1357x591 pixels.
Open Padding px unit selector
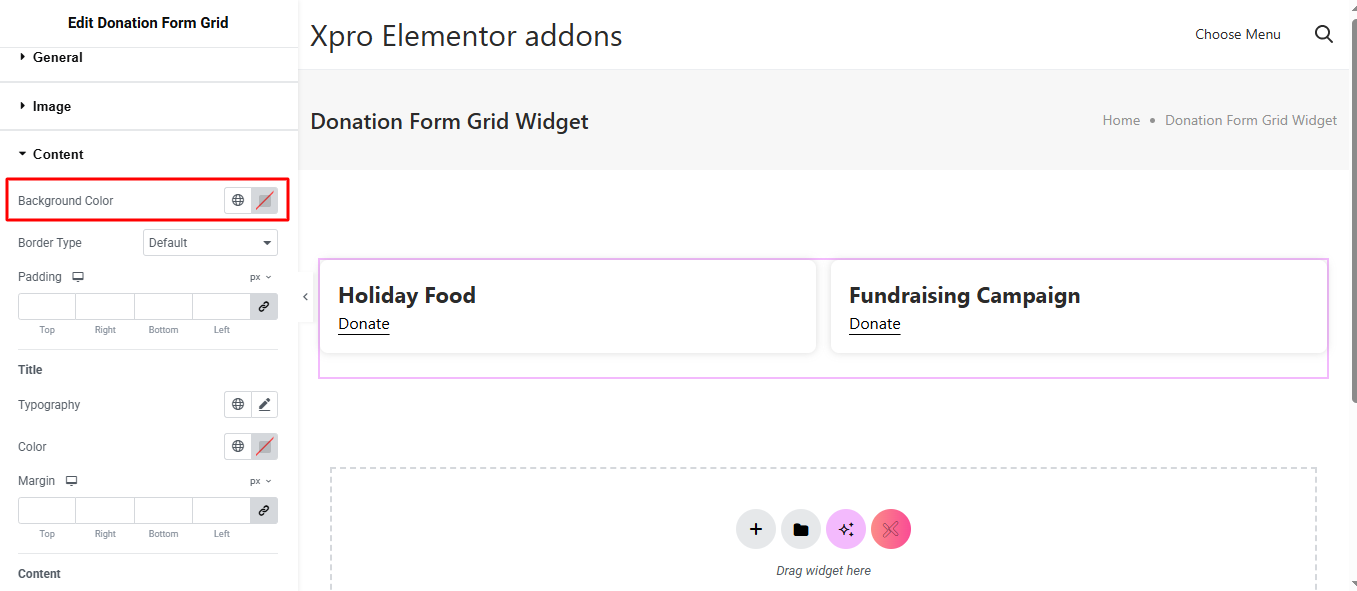tap(260, 277)
